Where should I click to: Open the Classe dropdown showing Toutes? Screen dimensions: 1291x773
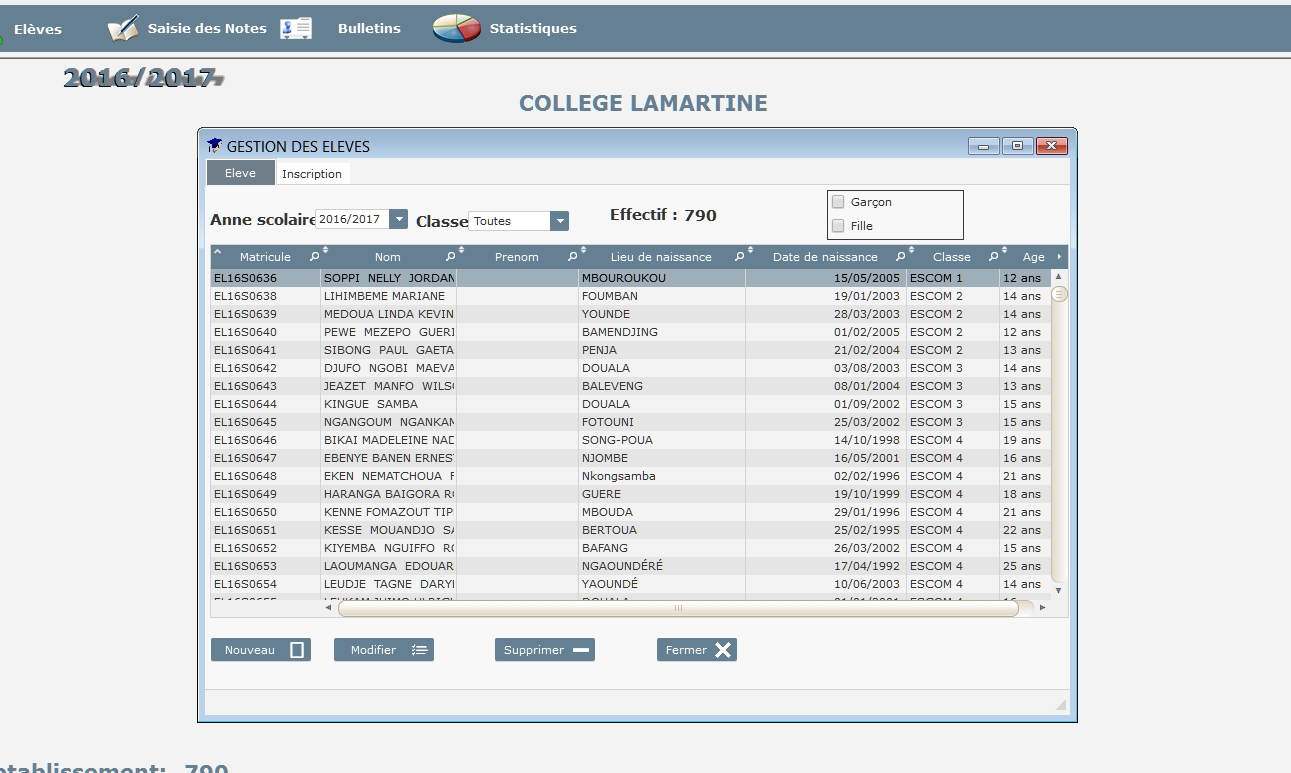pos(559,221)
